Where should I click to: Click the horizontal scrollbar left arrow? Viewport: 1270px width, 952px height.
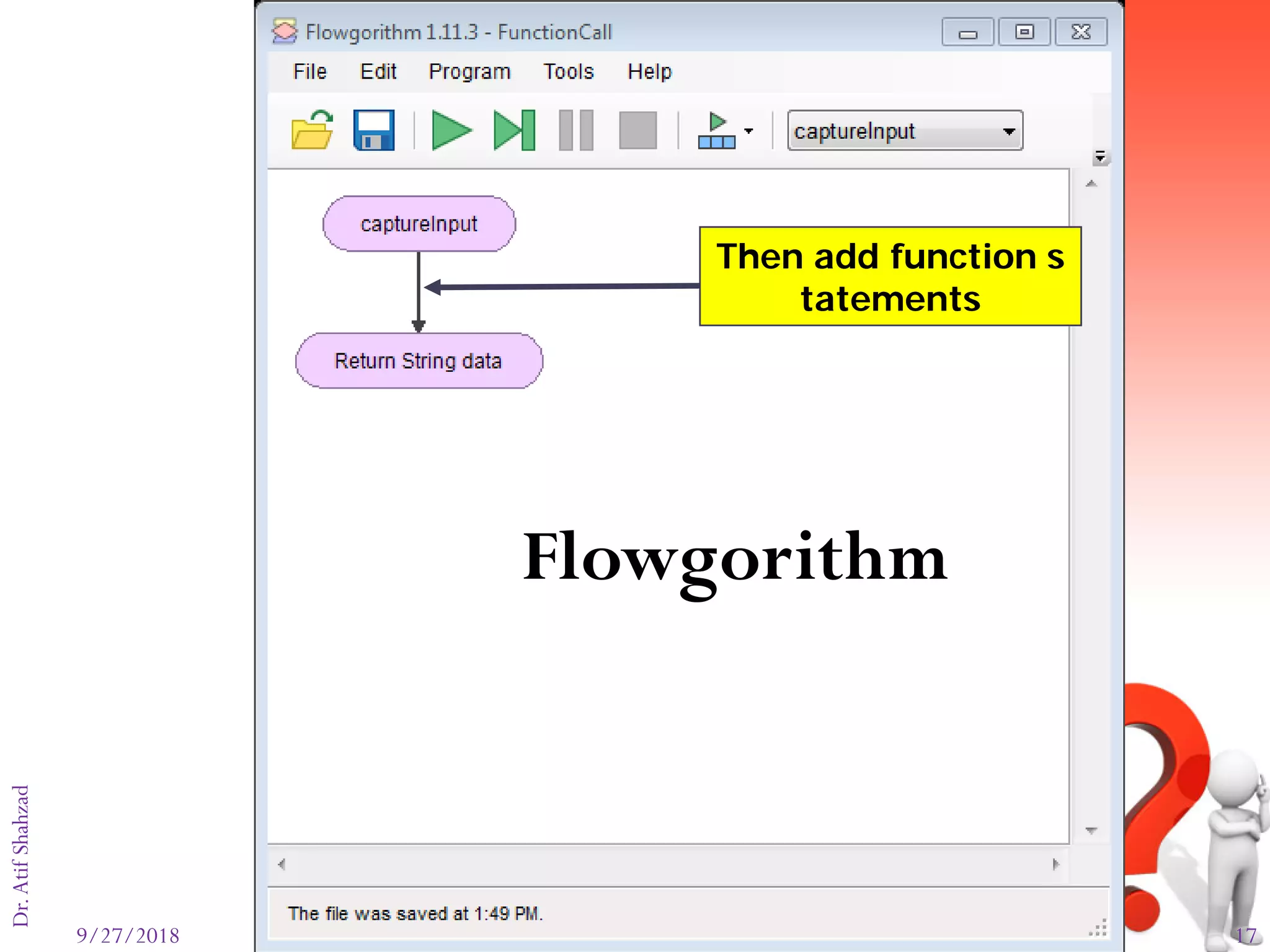pos(282,864)
